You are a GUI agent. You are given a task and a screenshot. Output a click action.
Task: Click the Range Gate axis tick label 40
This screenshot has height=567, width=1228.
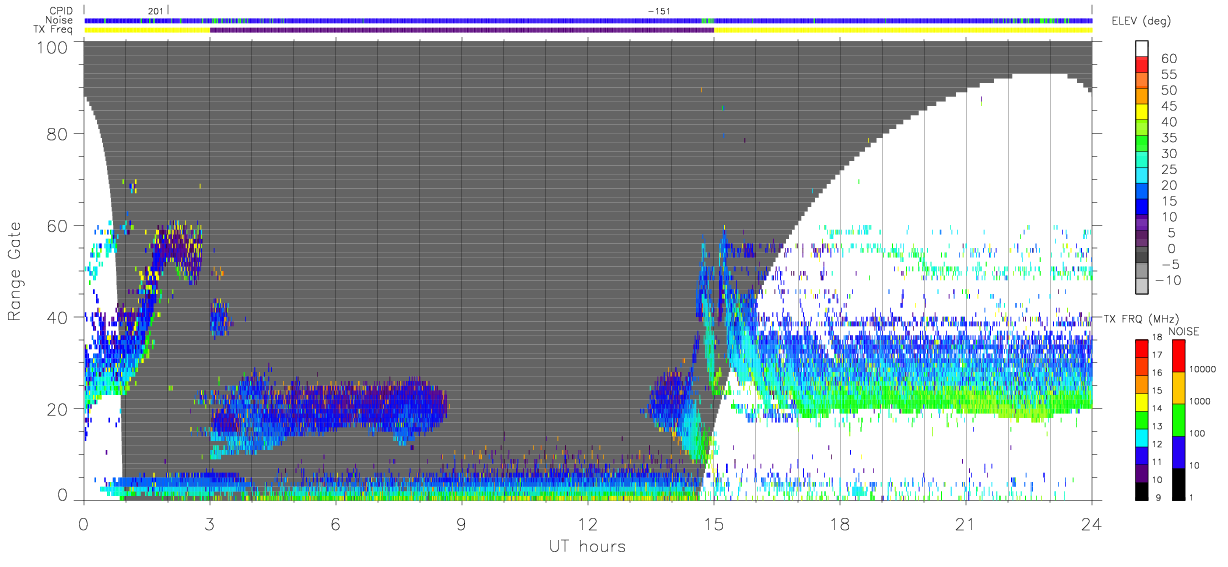coord(58,317)
